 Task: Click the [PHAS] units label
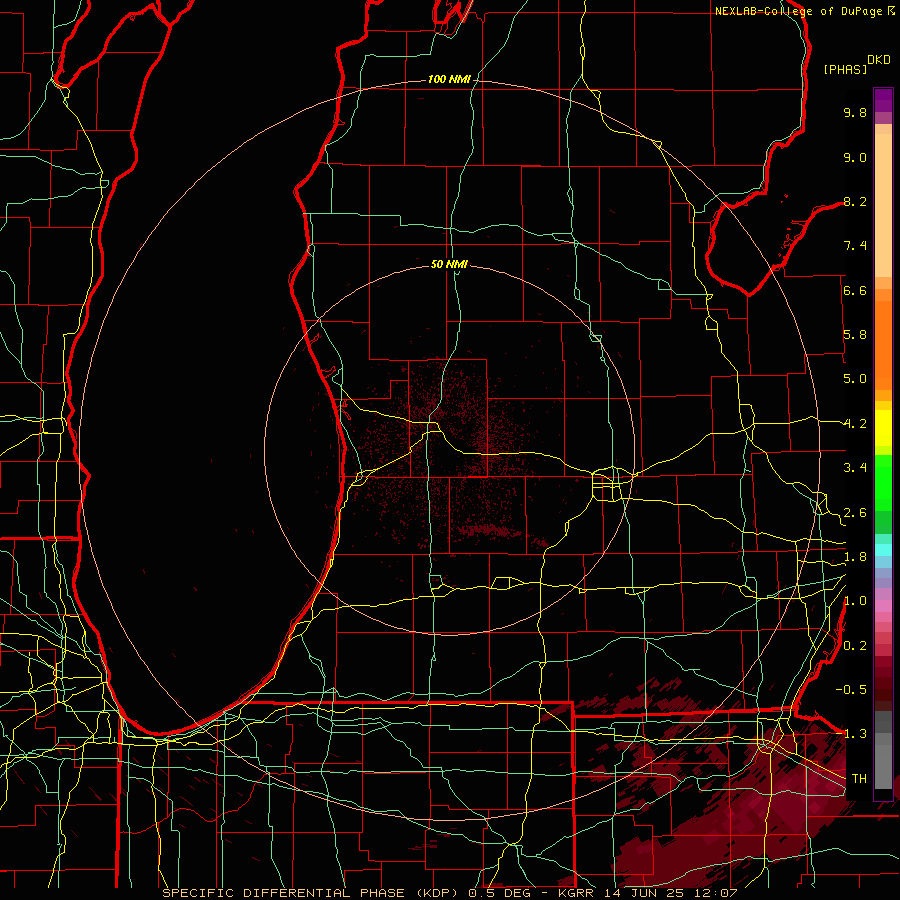845,69
